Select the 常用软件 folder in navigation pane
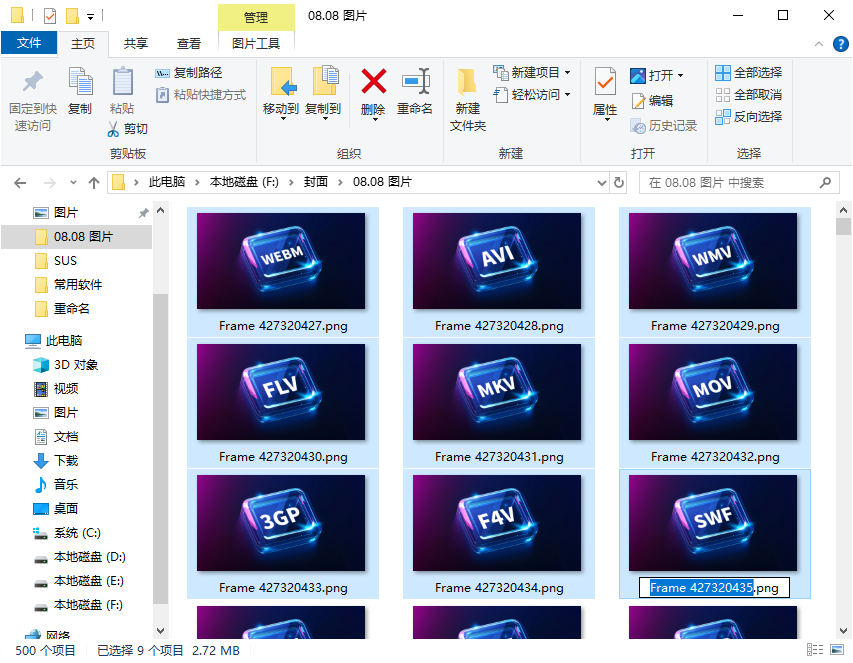853x663 pixels. click(78, 285)
